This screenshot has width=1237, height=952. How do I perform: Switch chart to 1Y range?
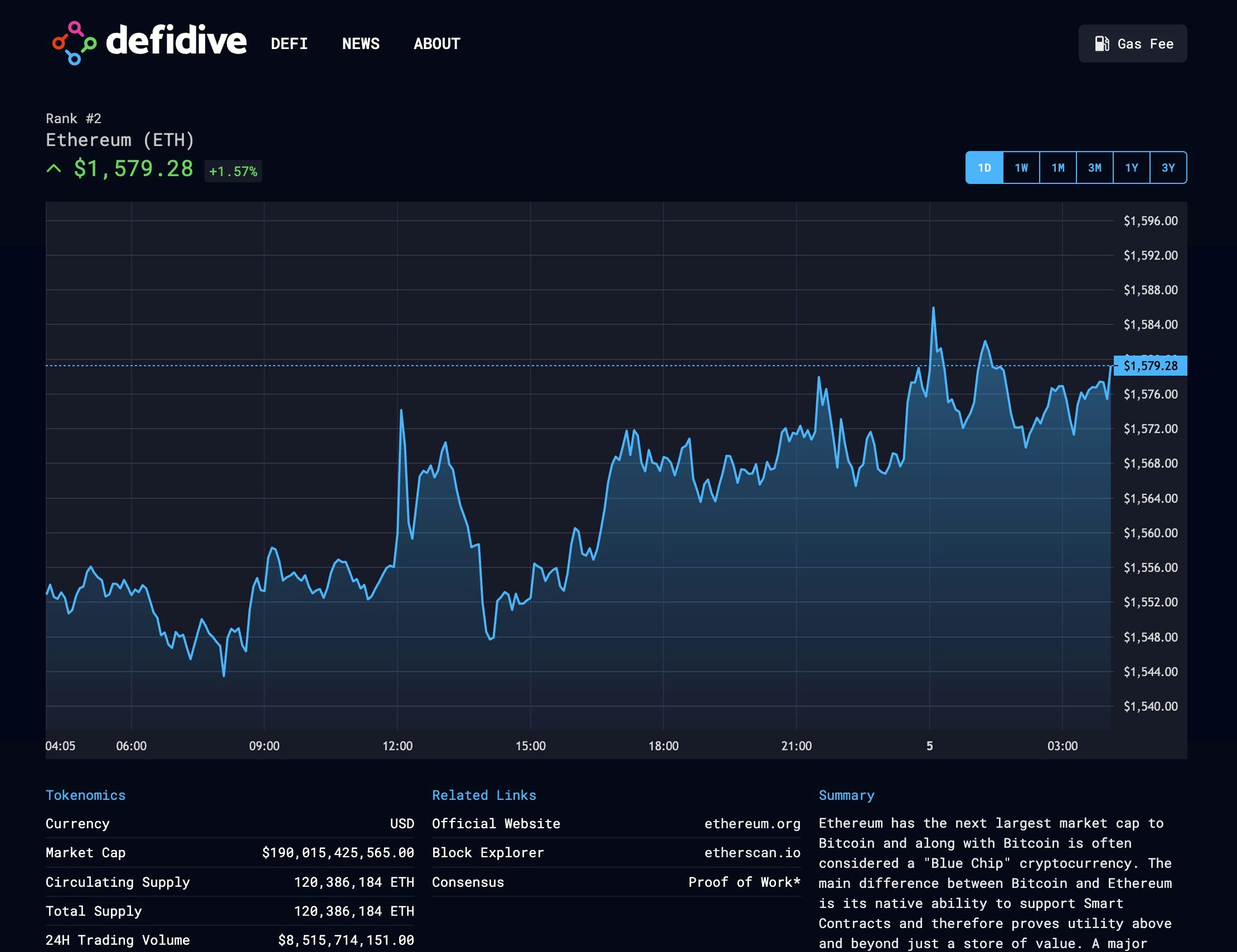click(1132, 168)
